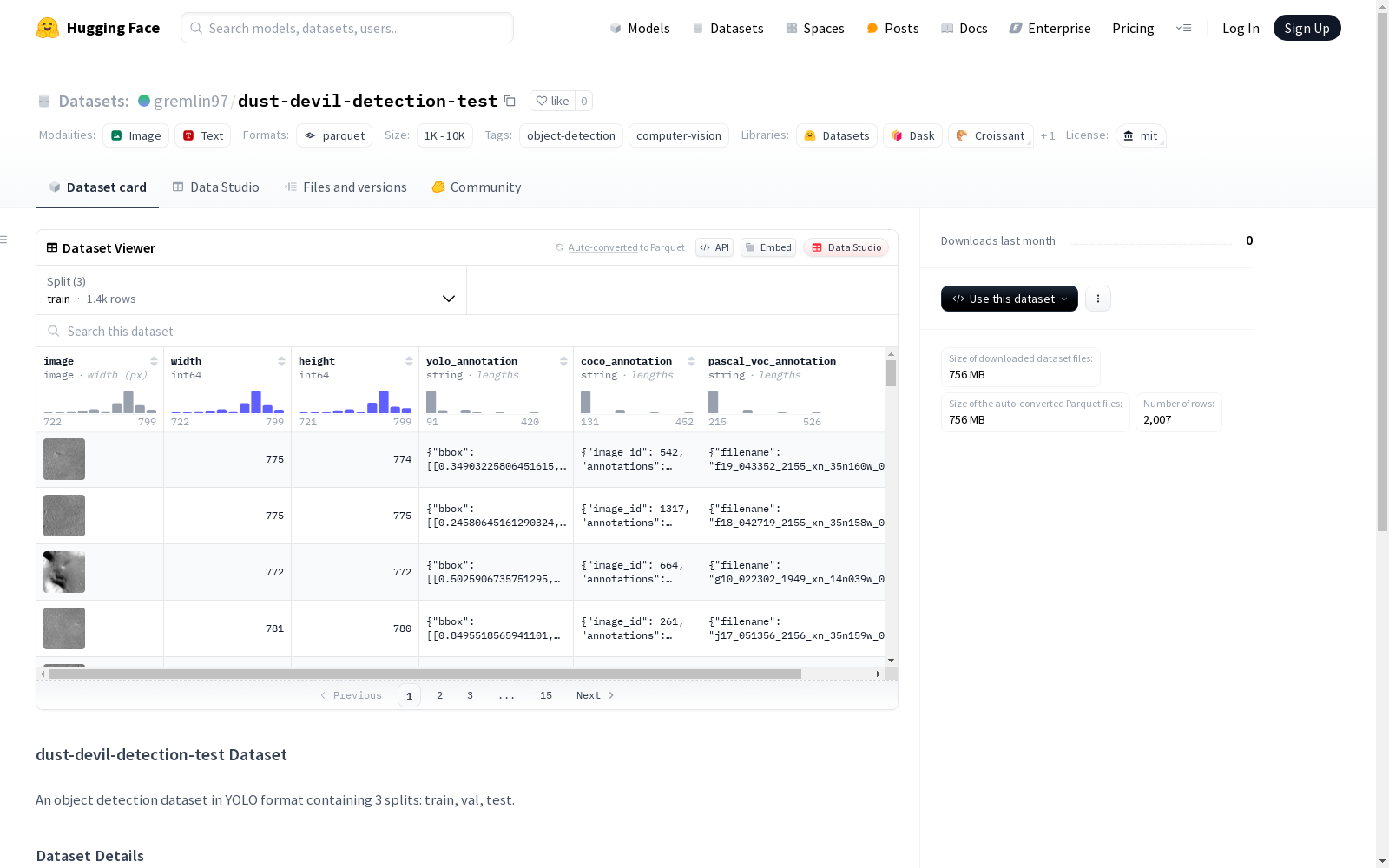Show the +1 more libraries
The image size is (1389, 868).
point(1048,135)
